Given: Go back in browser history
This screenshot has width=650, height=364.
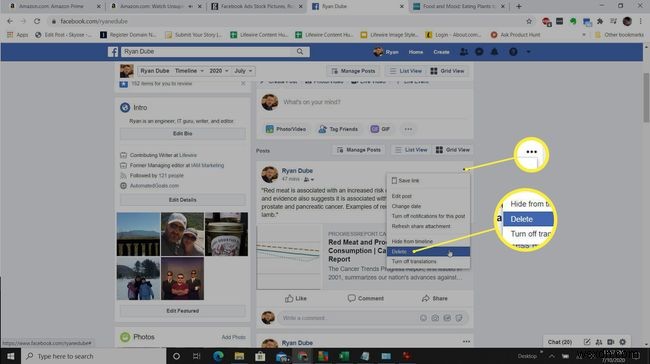Looking at the screenshot, I should 10,21.
